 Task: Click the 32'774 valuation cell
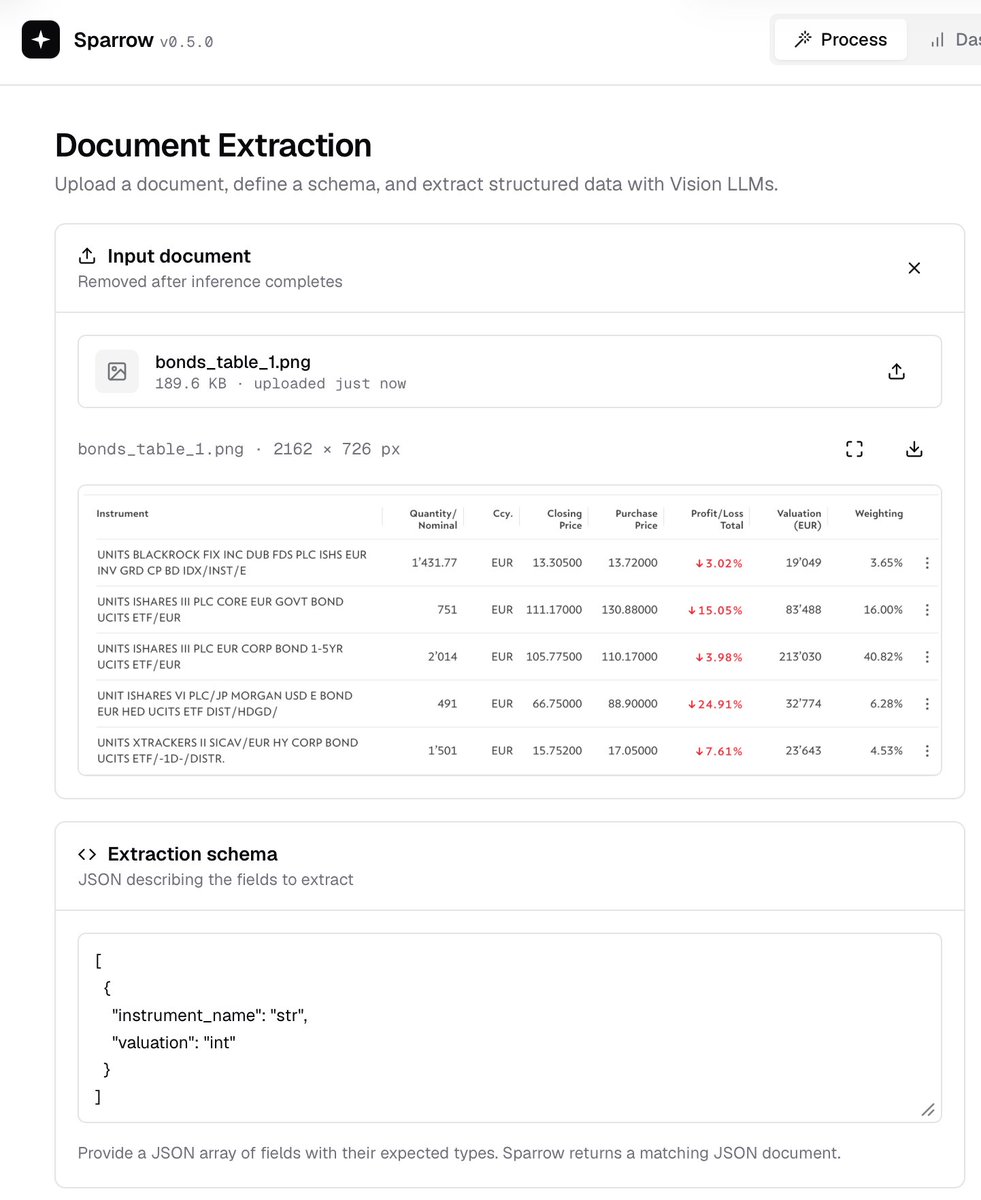tap(803, 704)
